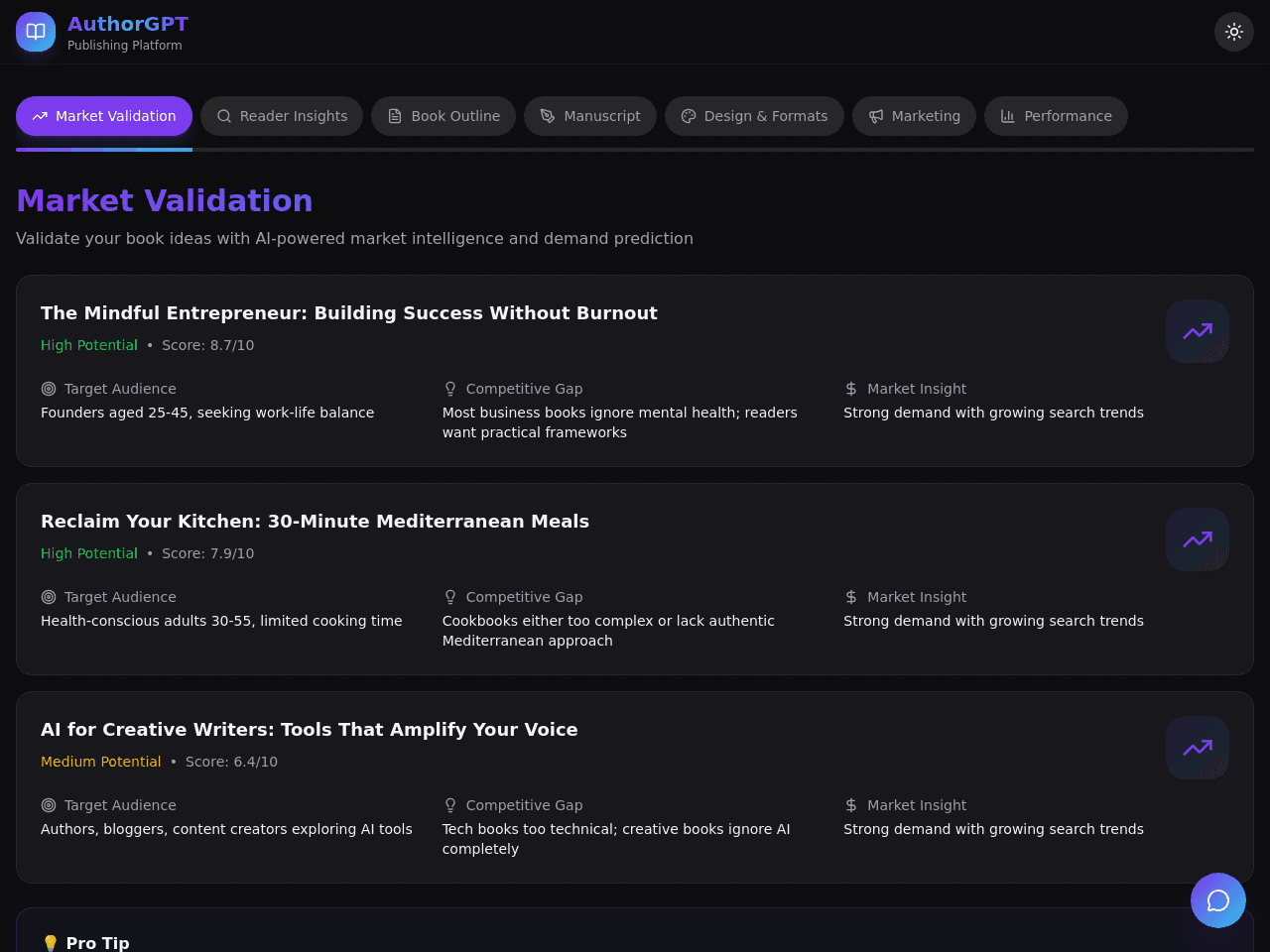Click trending icon on Reclaim Your Kitchen card
Viewport: 1270px width, 952px height.
pyautogui.click(x=1198, y=539)
